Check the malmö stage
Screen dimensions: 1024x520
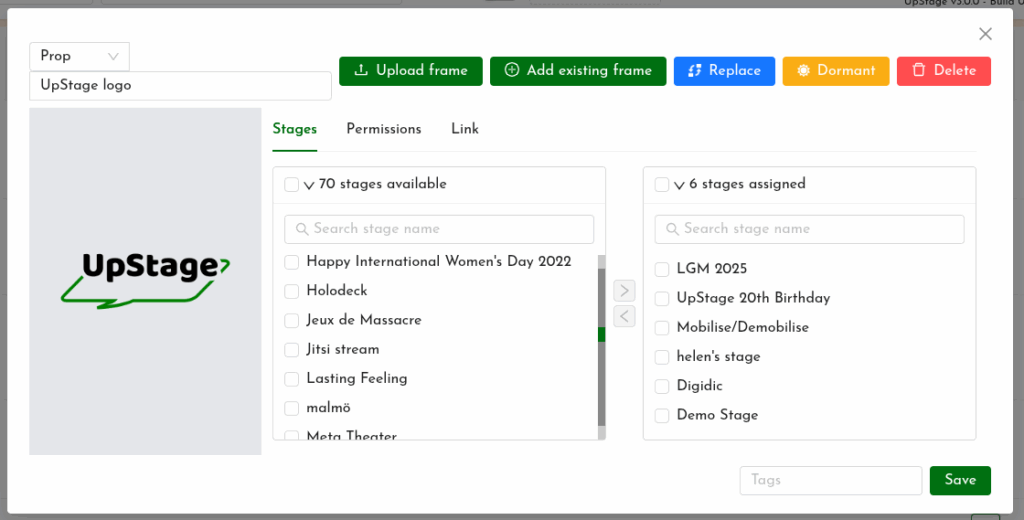click(x=291, y=408)
